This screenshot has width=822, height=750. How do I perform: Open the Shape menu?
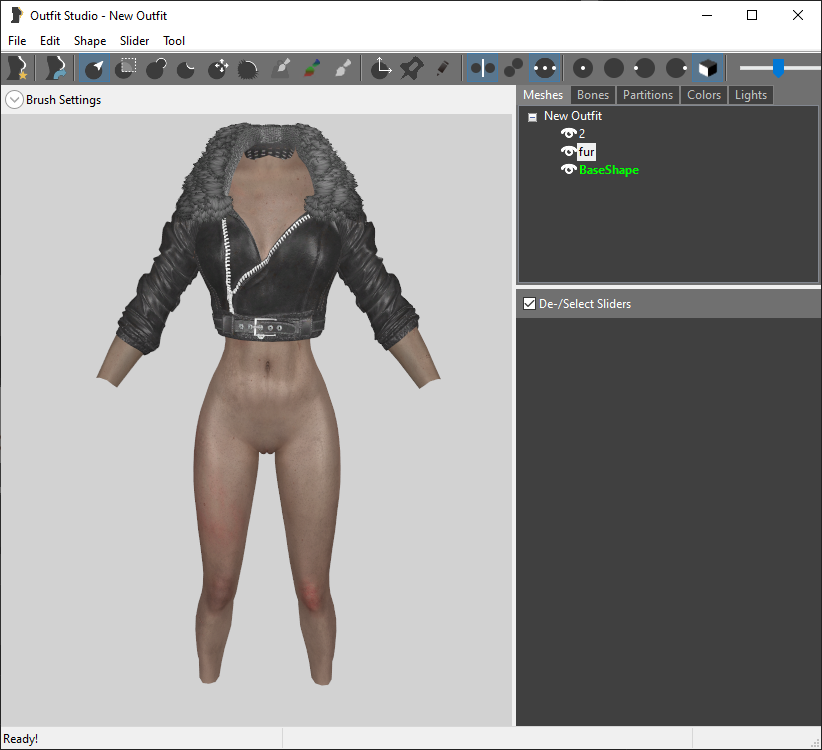[90, 41]
